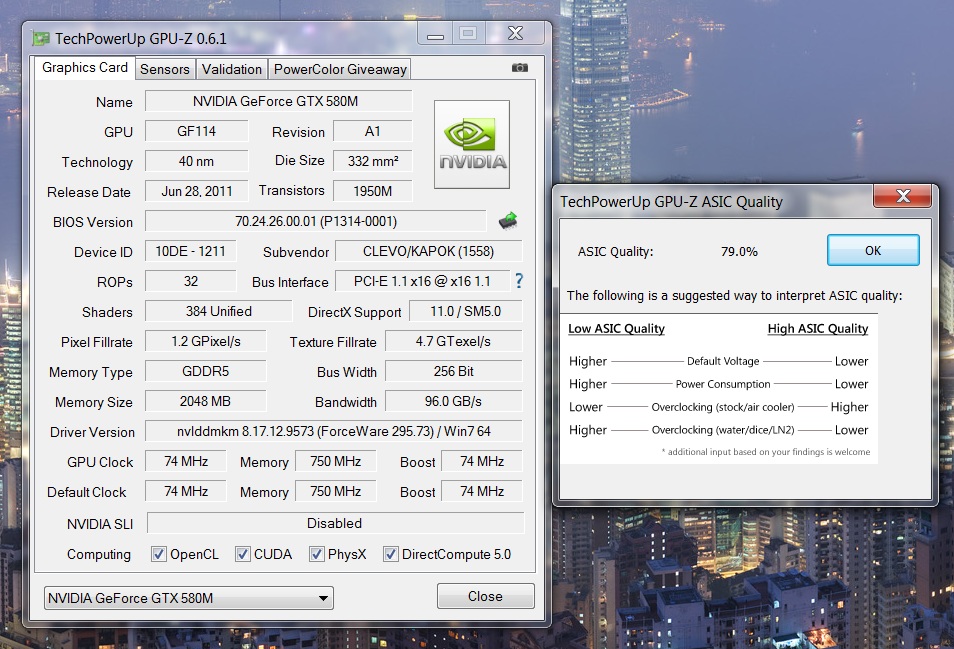Select the Technology field 40 nm
This screenshot has height=649, width=954.
197,161
